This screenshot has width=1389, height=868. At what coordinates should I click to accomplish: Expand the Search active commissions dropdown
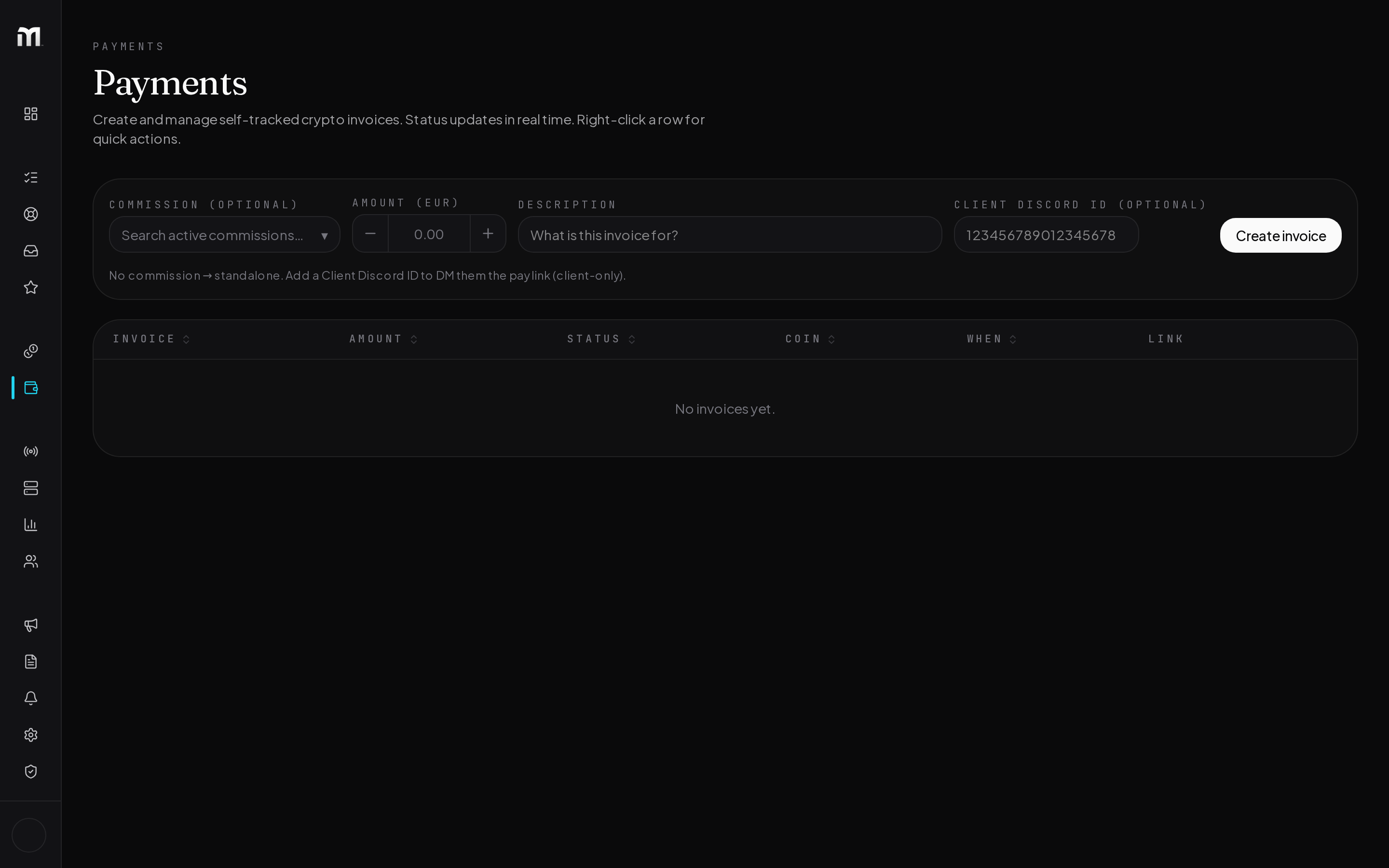click(x=224, y=235)
